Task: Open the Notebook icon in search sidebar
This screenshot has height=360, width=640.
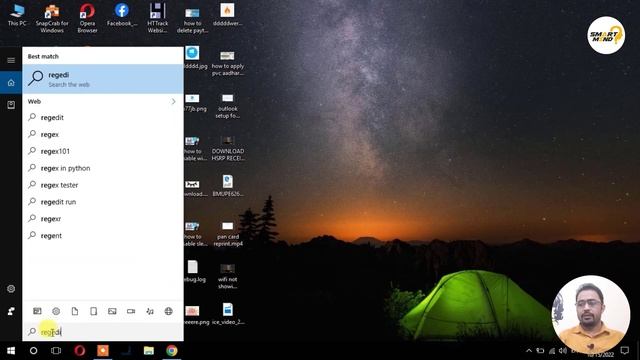Action: [11, 105]
